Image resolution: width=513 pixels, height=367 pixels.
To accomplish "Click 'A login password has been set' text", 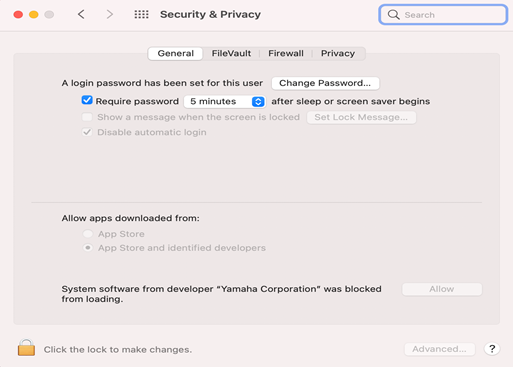I will [162, 83].
